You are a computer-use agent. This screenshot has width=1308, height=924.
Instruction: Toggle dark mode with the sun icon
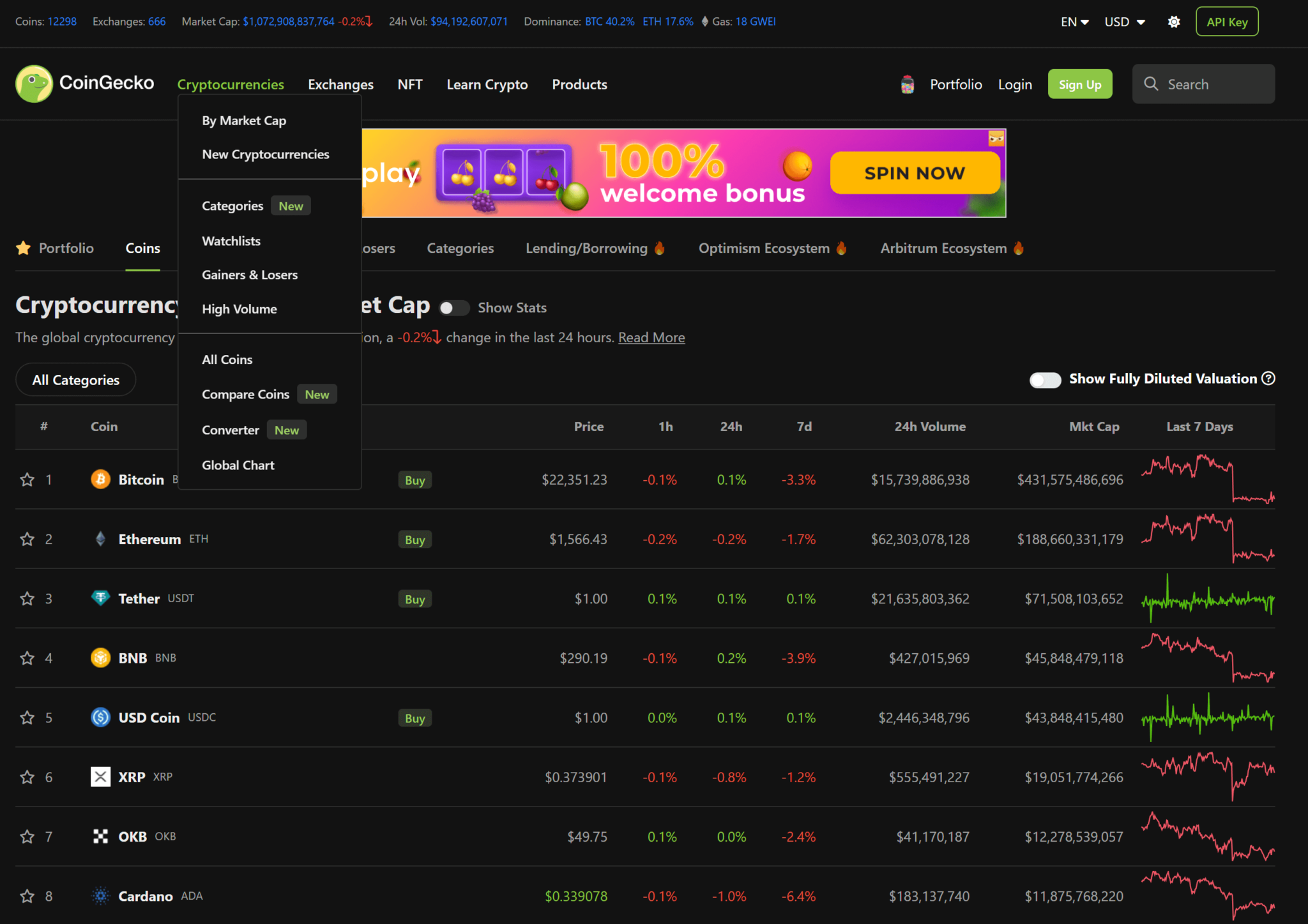click(1174, 22)
